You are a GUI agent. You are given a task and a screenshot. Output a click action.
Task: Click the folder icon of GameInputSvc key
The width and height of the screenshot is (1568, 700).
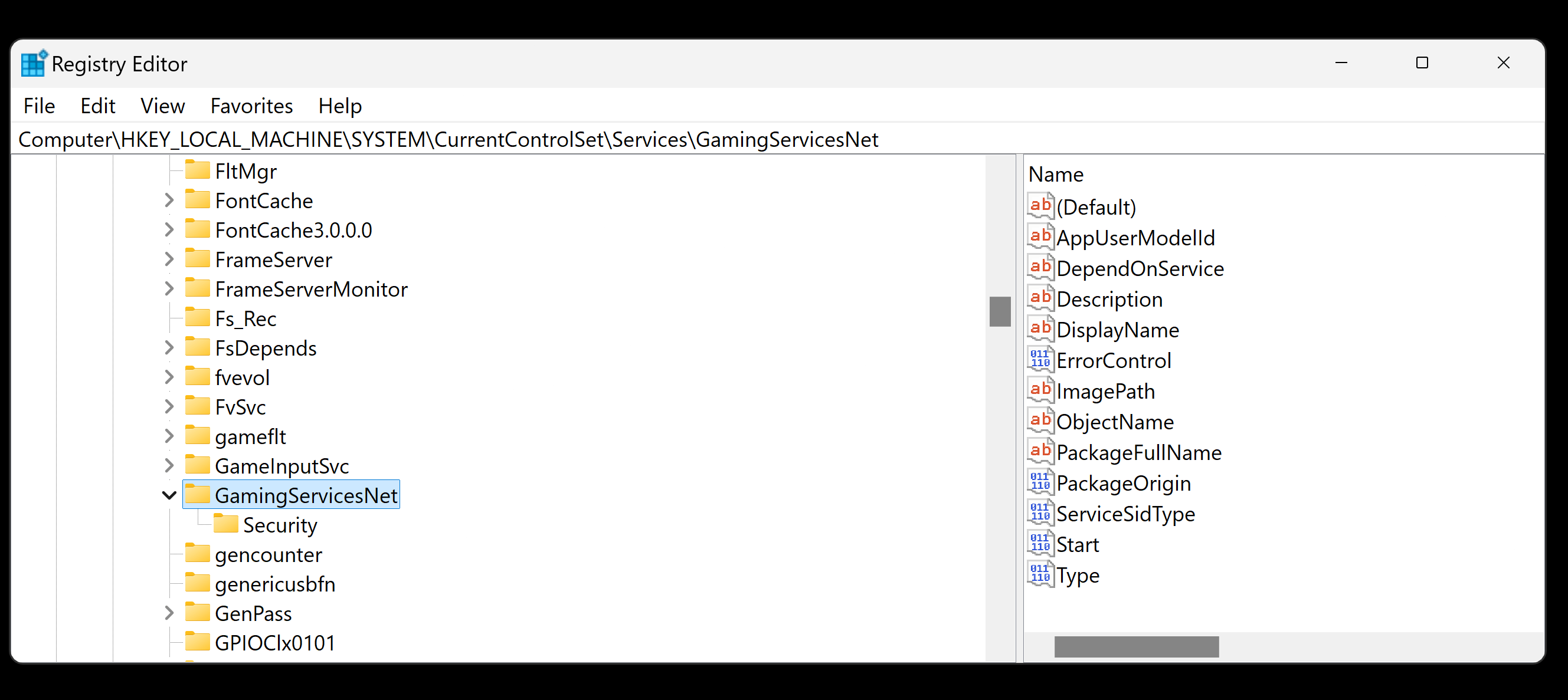(197, 465)
